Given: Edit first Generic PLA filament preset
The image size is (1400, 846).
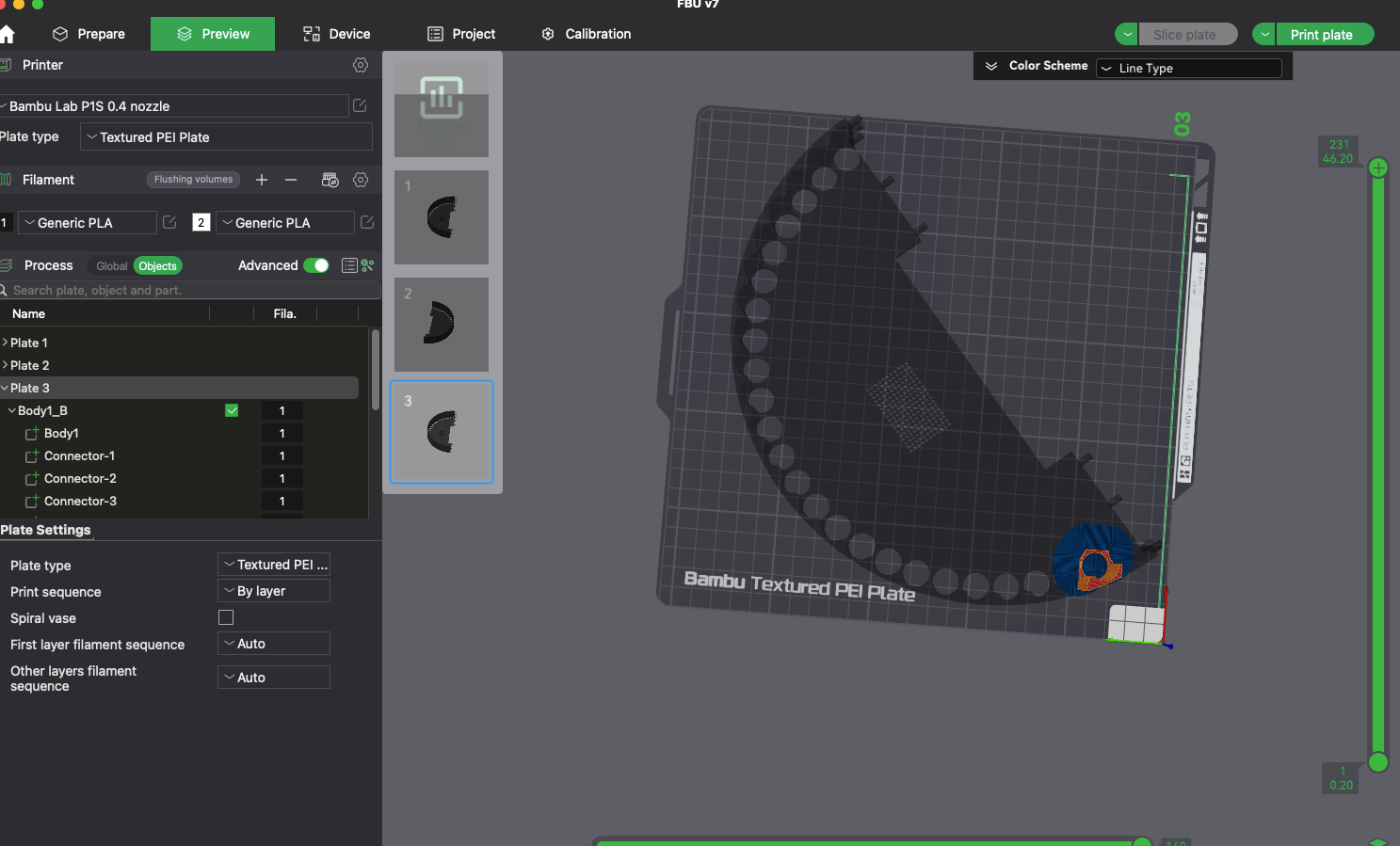Looking at the screenshot, I should (x=169, y=222).
